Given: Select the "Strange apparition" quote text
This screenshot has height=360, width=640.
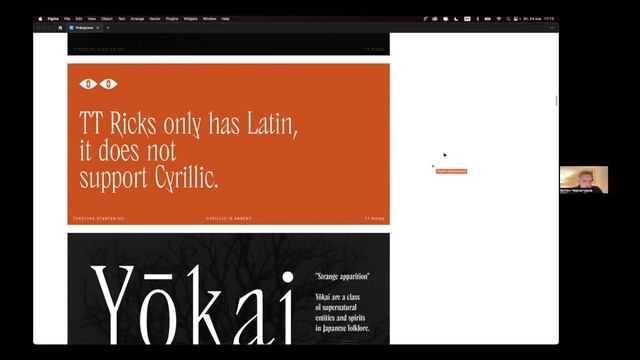Looking at the screenshot, I should 342,276.
